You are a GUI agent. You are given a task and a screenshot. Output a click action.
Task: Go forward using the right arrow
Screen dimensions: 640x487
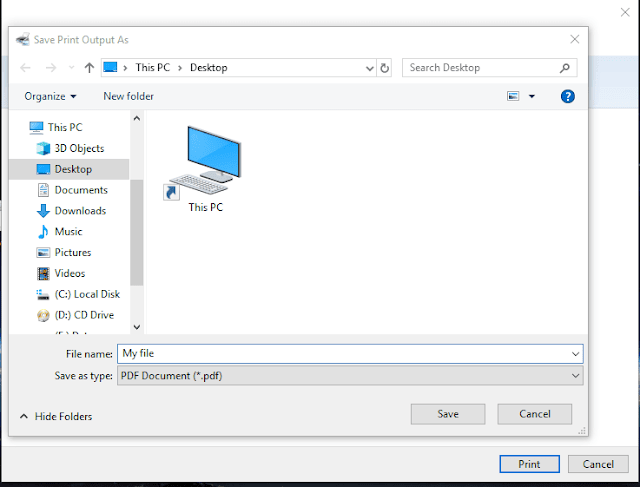click(x=51, y=68)
